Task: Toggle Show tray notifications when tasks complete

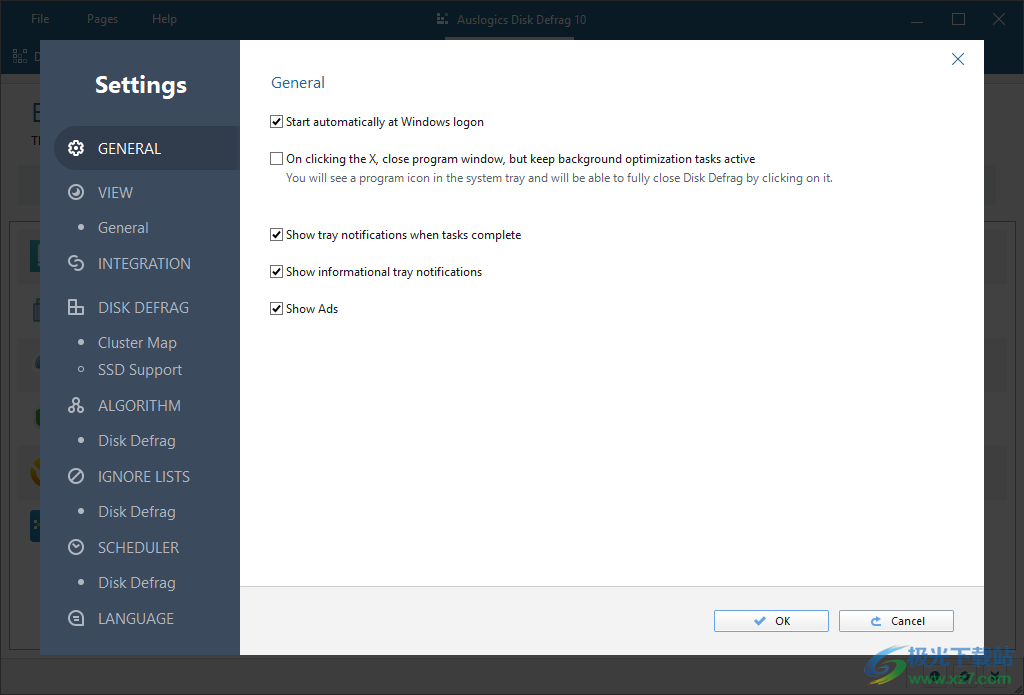Action: coord(276,234)
